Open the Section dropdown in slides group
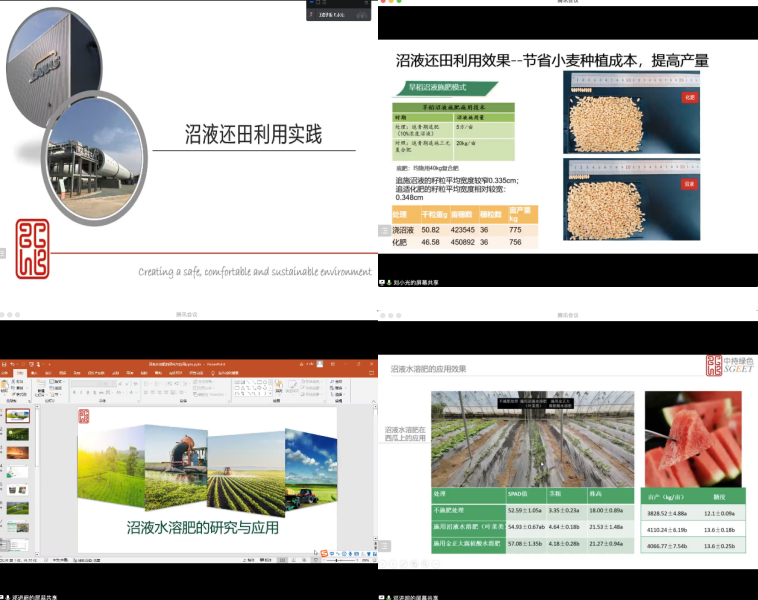This screenshot has height=600, width=758. 56,394
